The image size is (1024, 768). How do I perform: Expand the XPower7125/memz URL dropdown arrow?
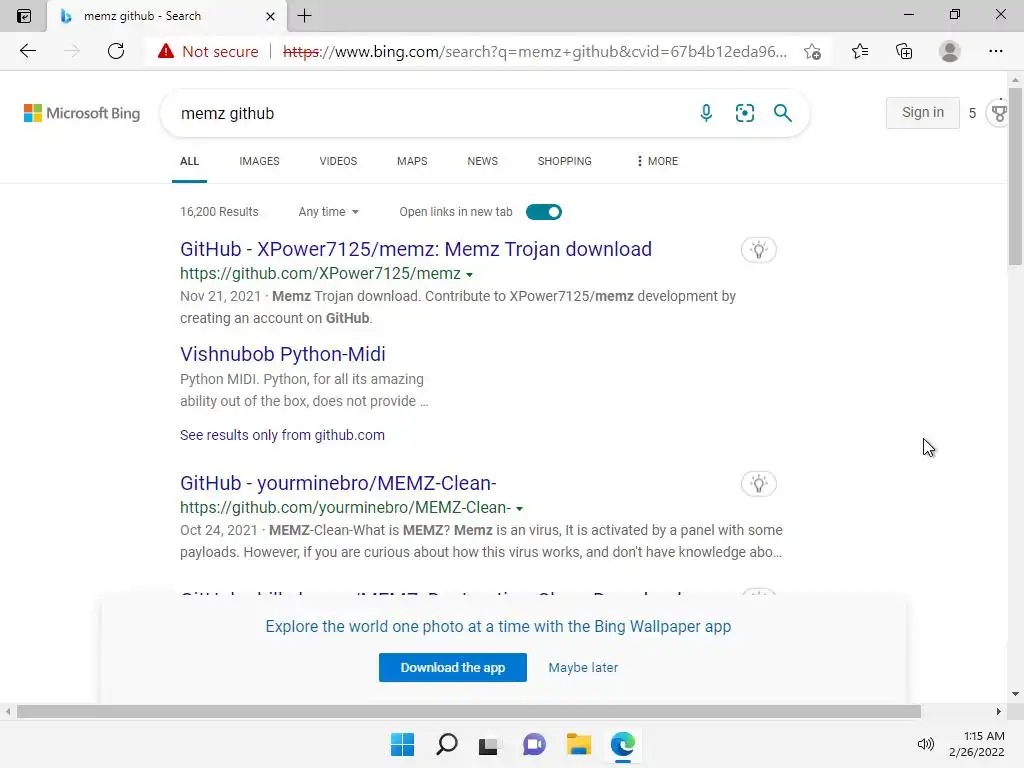[470, 274]
